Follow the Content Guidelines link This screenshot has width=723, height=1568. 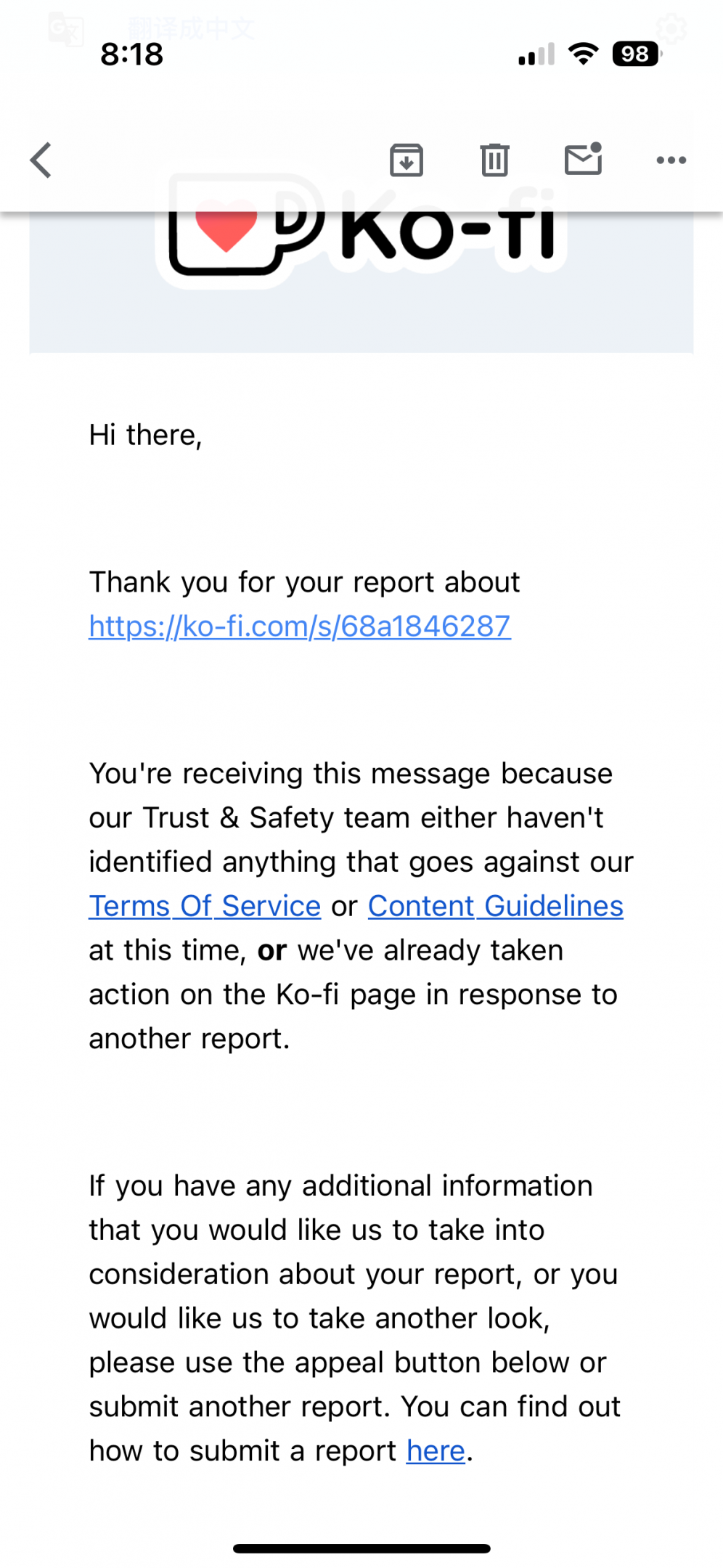pyautogui.click(x=495, y=906)
